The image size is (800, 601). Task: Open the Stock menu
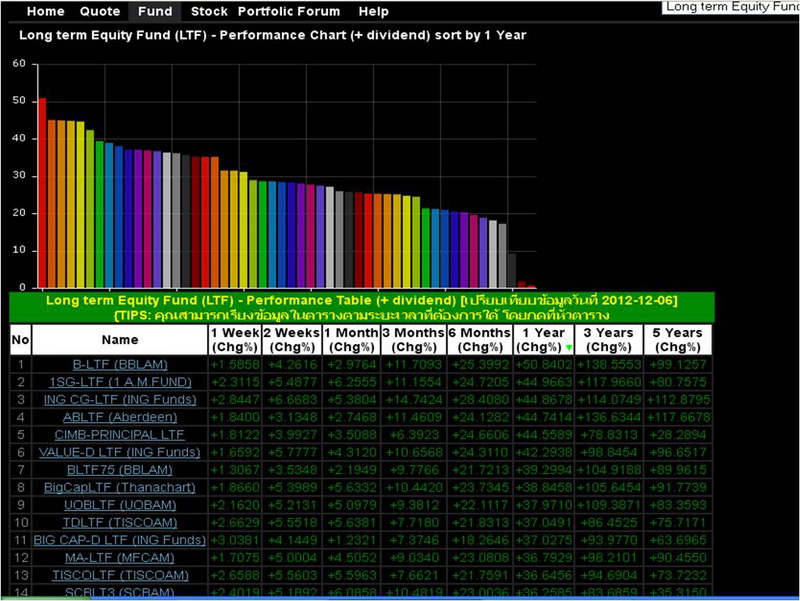coord(209,11)
